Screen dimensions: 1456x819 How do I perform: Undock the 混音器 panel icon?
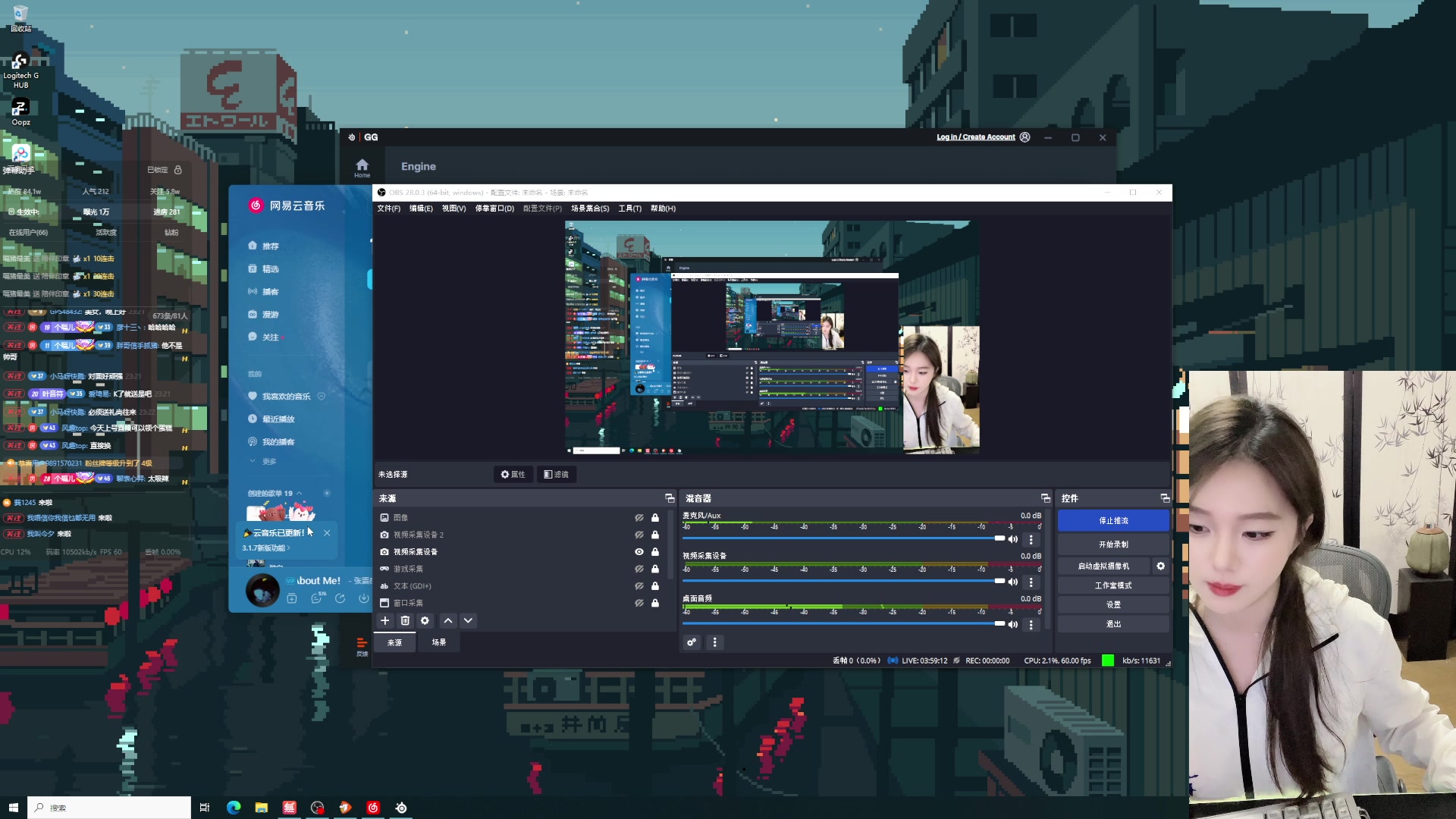(1046, 498)
